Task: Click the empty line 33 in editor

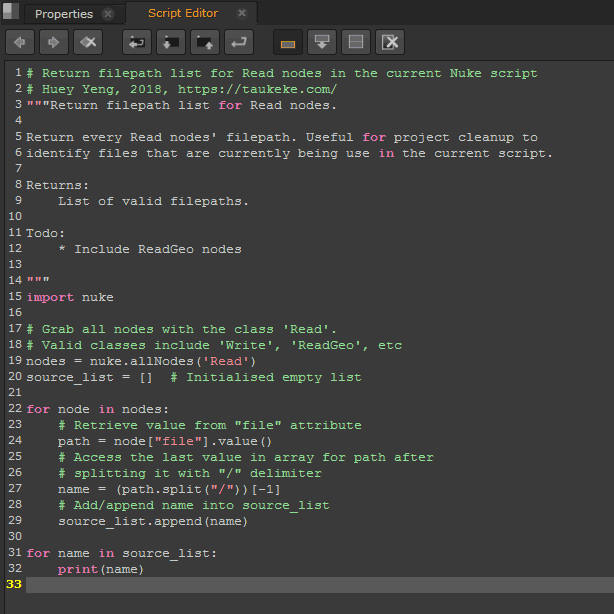Action: (320, 585)
